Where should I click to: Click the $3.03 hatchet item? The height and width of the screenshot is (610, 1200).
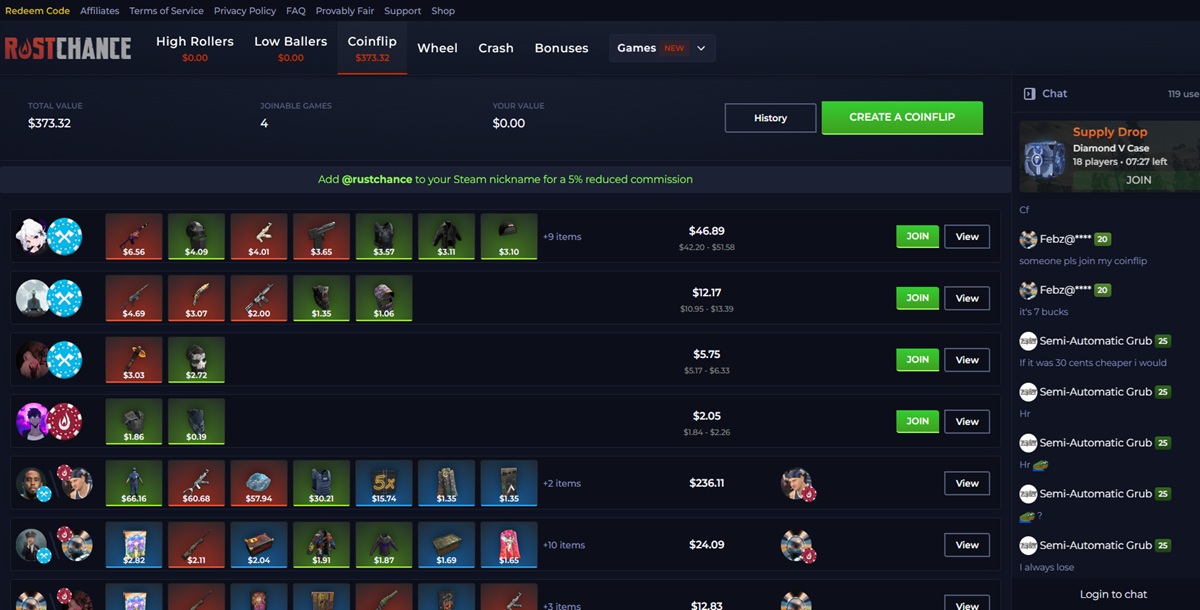[x=134, y=360]
